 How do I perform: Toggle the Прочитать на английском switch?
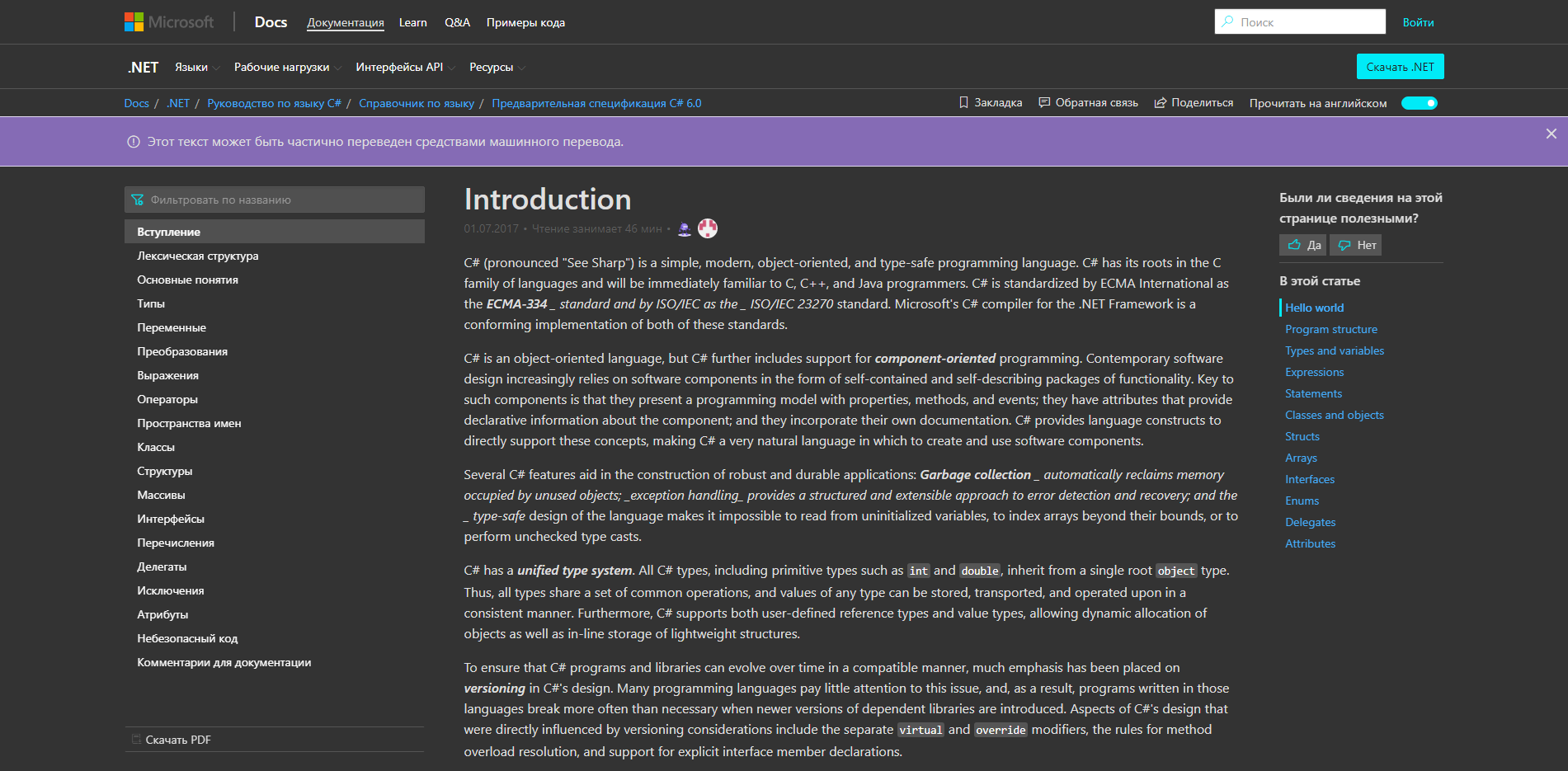(1420, 103)
